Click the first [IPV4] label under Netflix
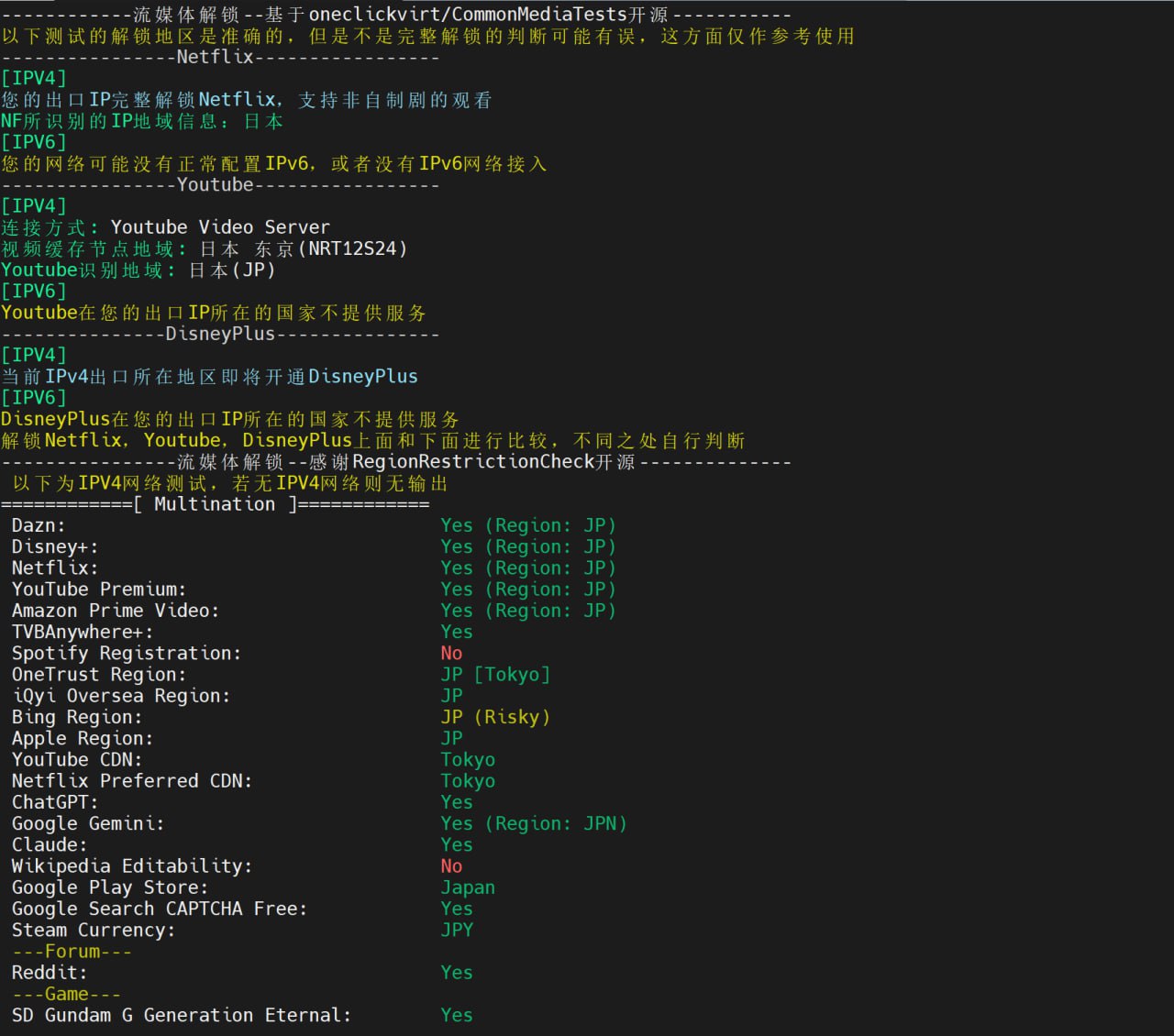 (x=34, y=79)
